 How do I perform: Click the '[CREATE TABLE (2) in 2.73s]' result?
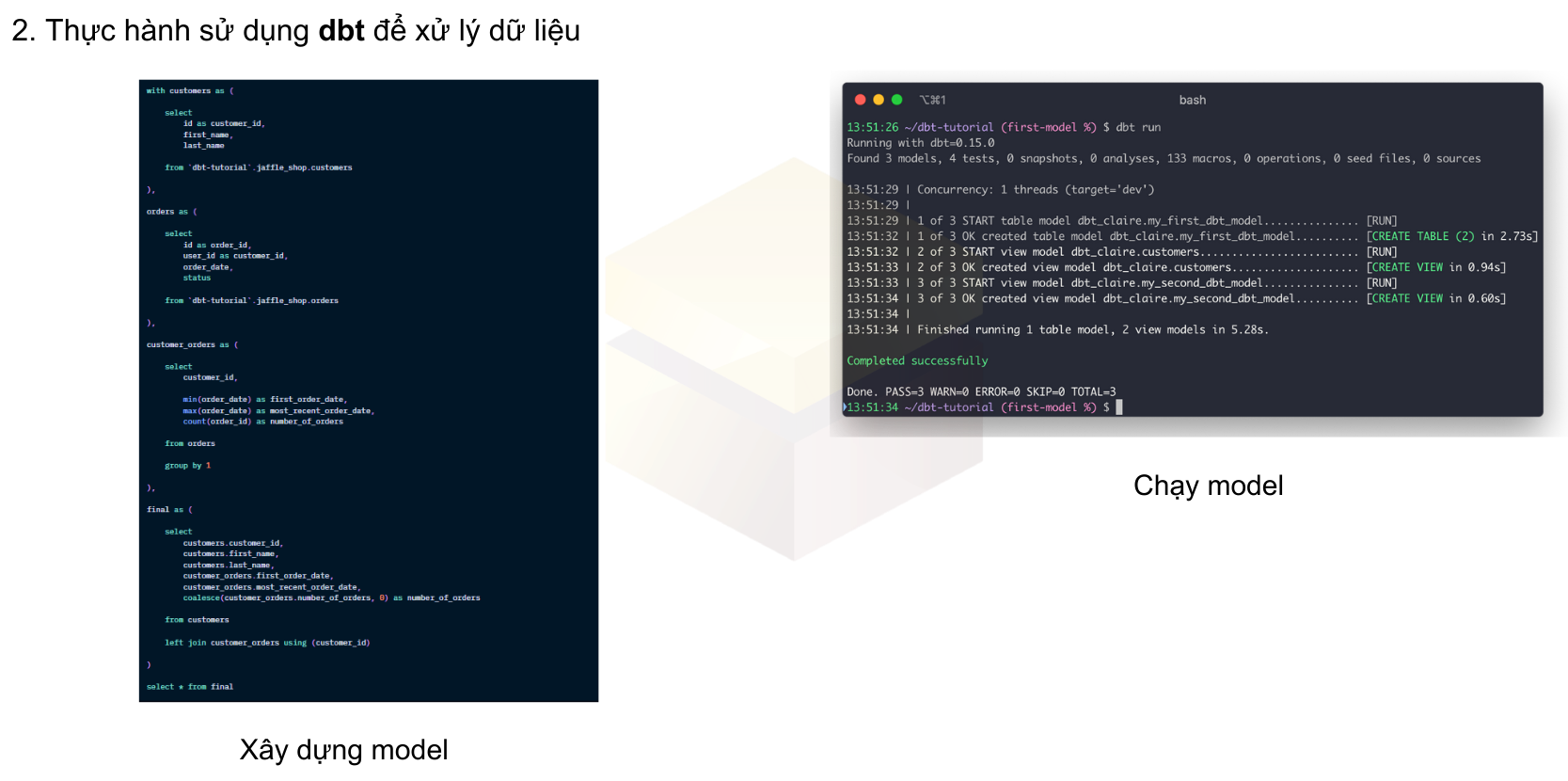pyautogui.click(x=1451, y=236)
